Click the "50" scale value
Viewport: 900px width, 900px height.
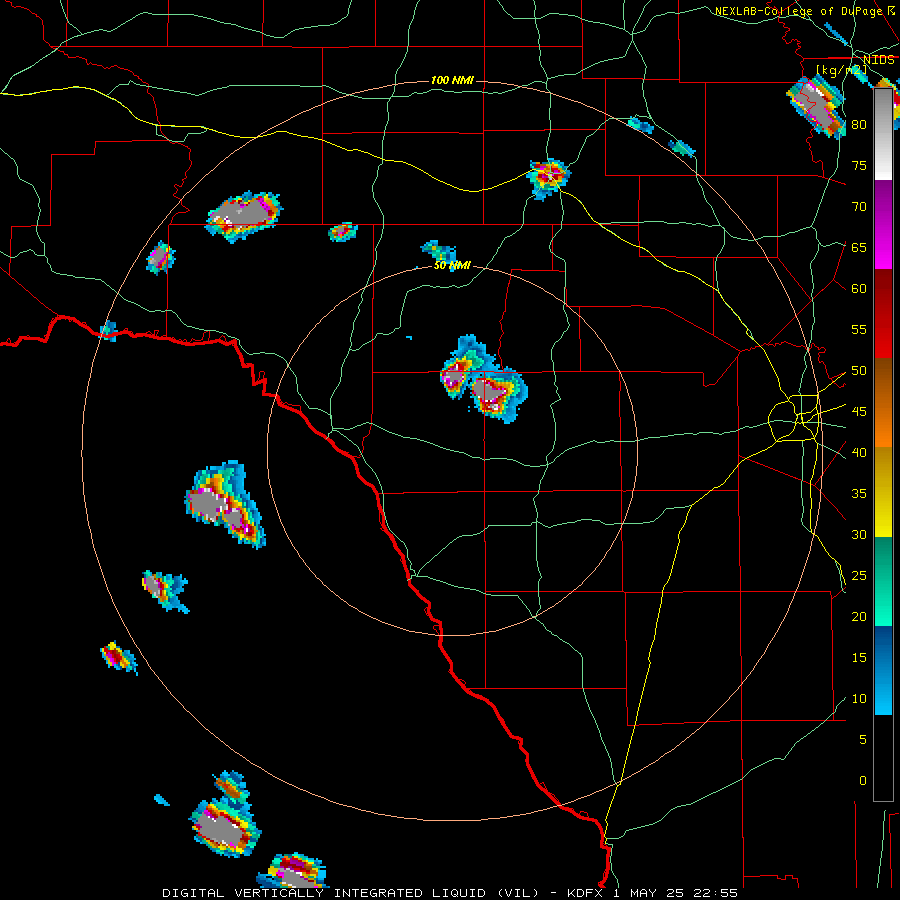pyautogui.click(x=859, y=370)
